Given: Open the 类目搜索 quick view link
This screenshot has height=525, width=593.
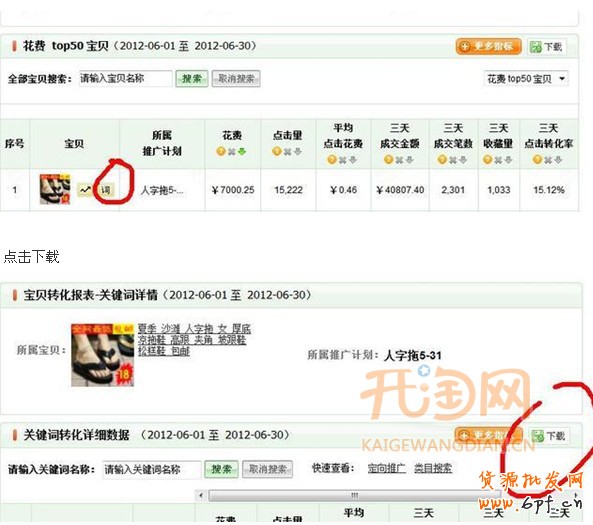Looking at the screenshot, I should [433, 468].
